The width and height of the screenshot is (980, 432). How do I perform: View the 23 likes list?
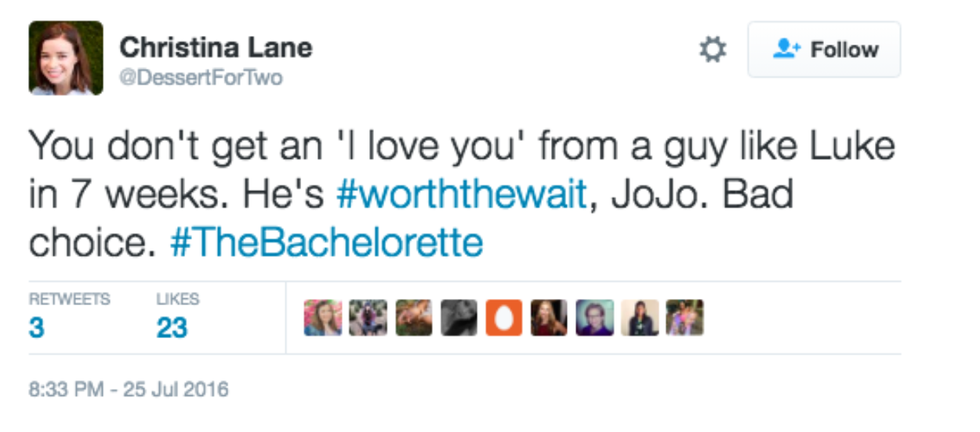click(172, 327)
